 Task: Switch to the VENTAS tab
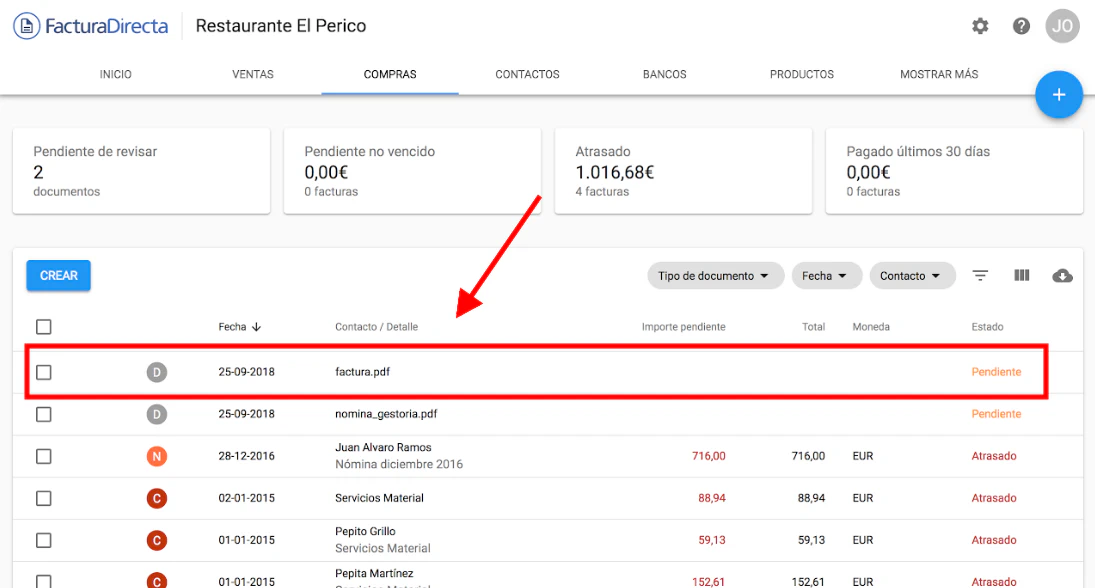pyautogui.click(x=253, y=74)
